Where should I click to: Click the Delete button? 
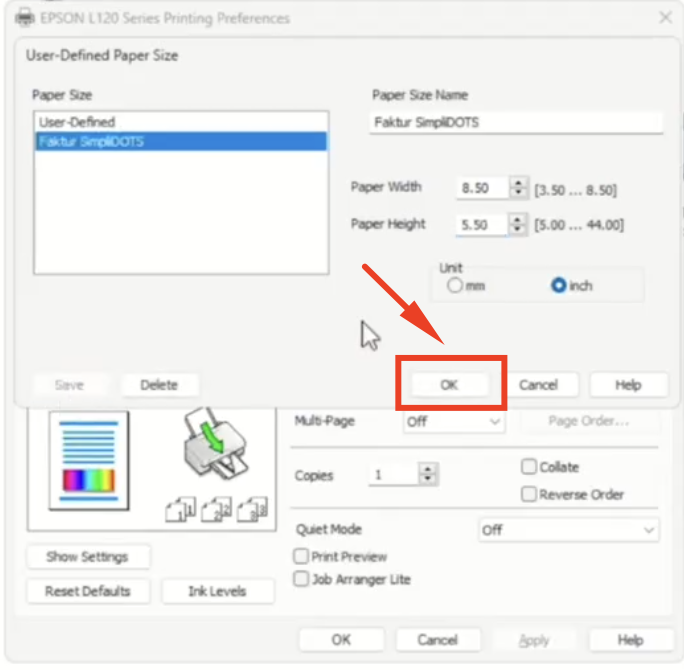tap(159, 385)
